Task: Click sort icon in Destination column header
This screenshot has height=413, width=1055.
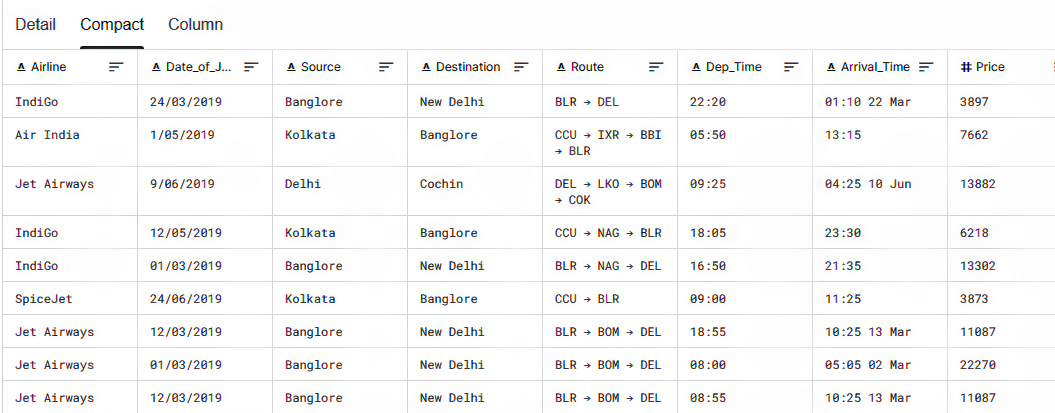Action: [x=521, y=67]
